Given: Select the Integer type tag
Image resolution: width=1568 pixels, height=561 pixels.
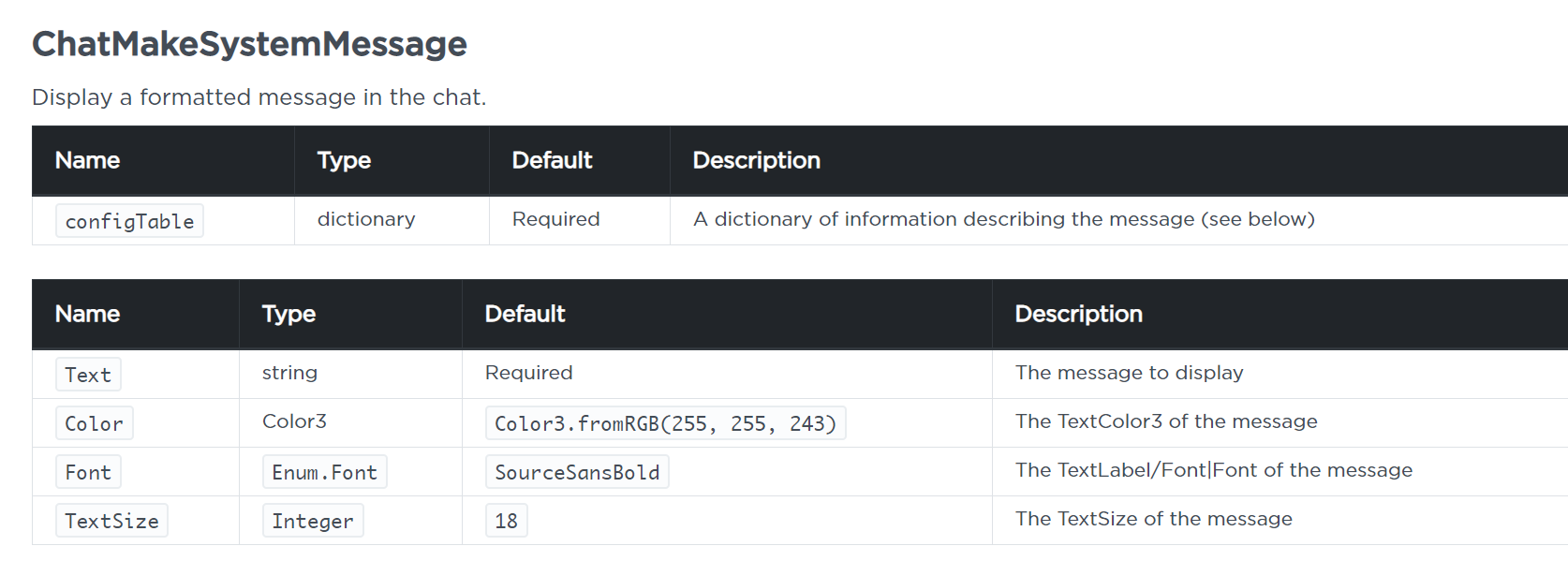Looking at the screenshot, I should point(313,521).
